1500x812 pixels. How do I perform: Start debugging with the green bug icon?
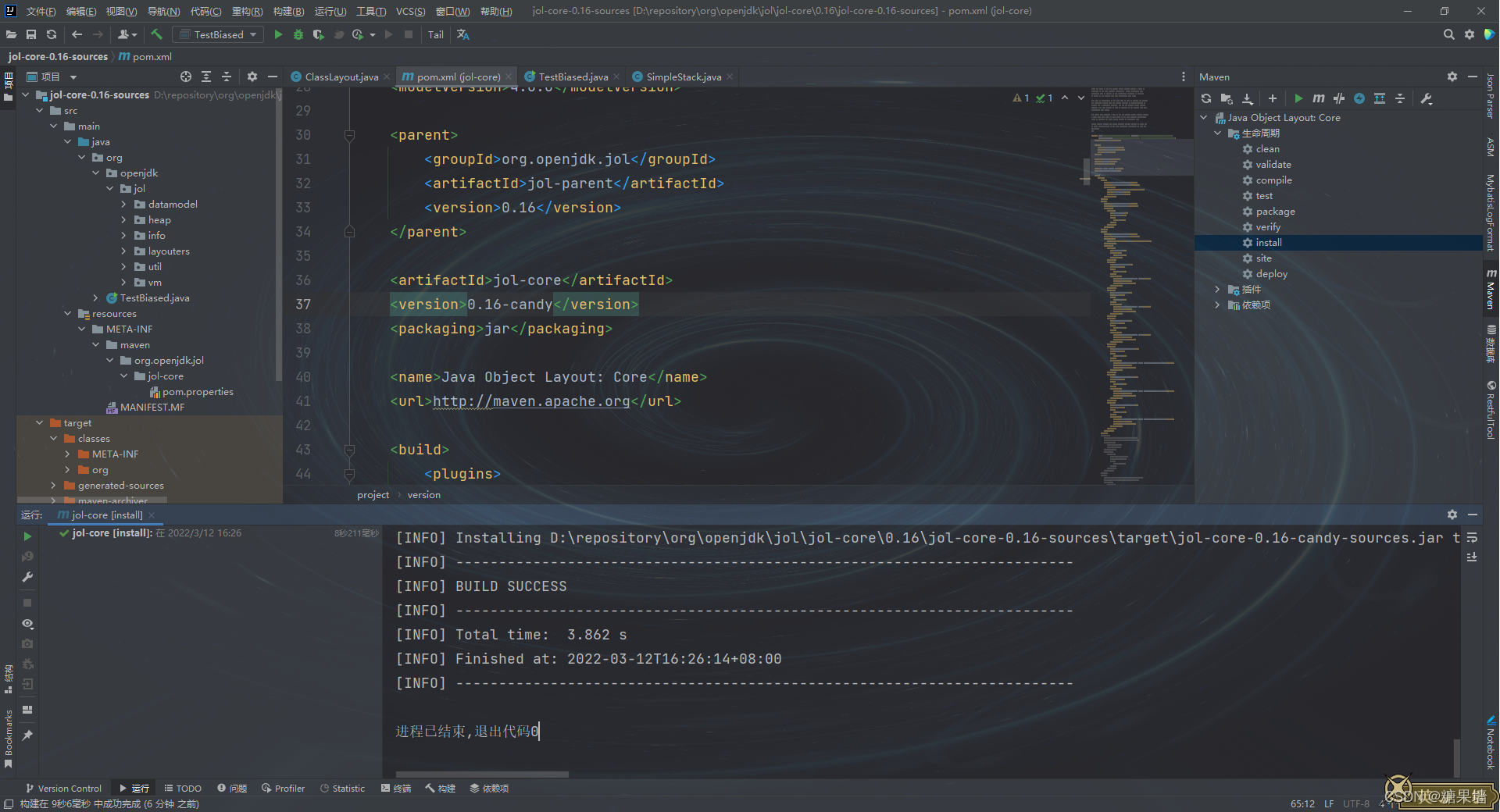point(298,34)
